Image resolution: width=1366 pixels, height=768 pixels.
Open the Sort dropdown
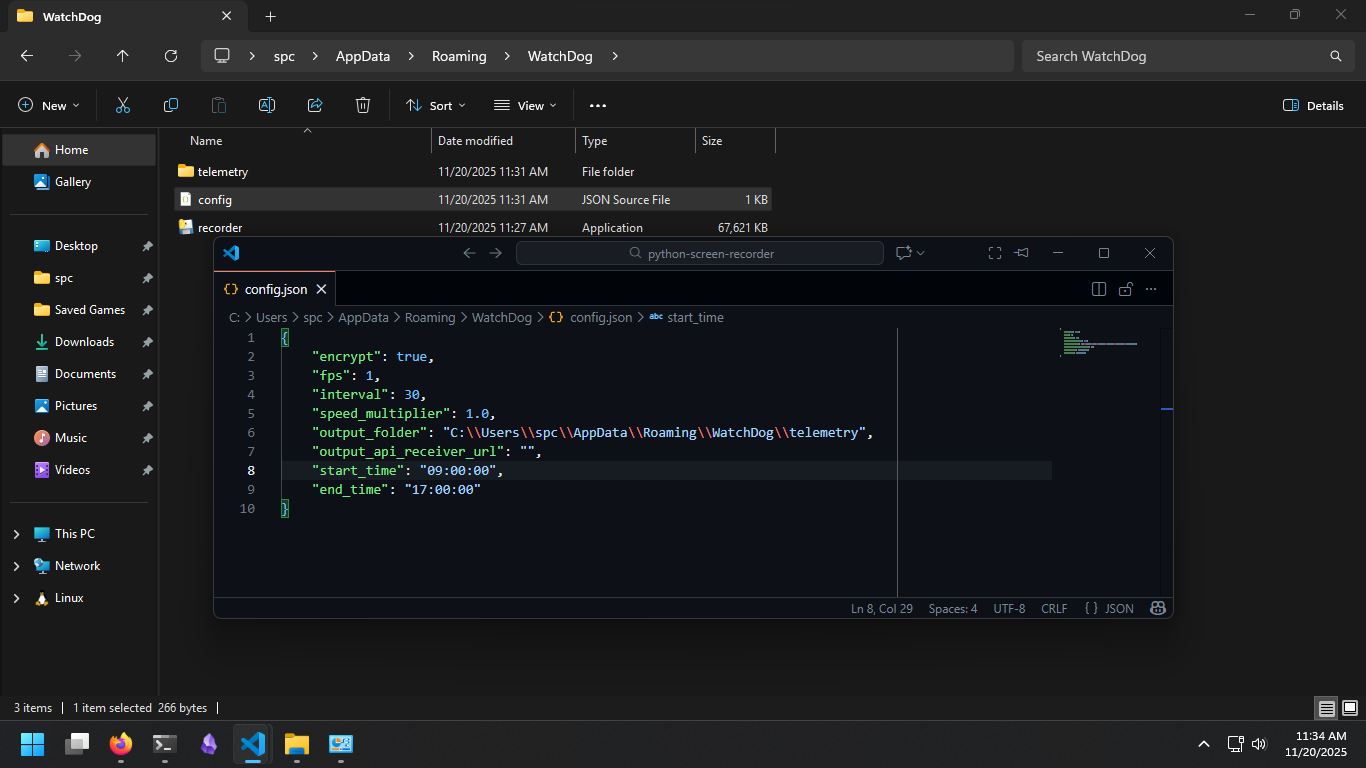[436, 105]
